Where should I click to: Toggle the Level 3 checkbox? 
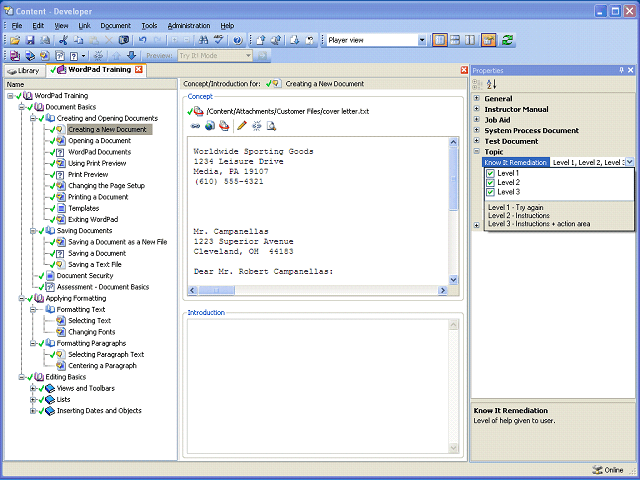pos(490,192)
